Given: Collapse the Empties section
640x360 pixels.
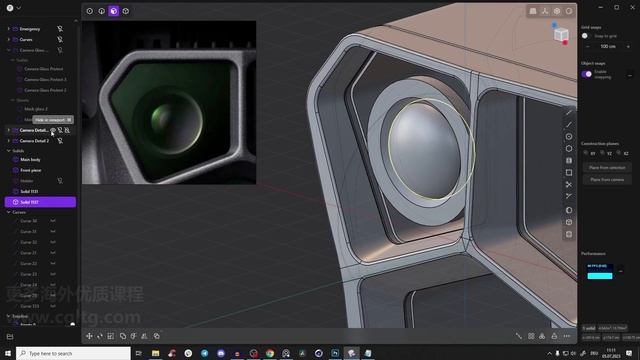Looking at the screenshot, I should (9, 316).
